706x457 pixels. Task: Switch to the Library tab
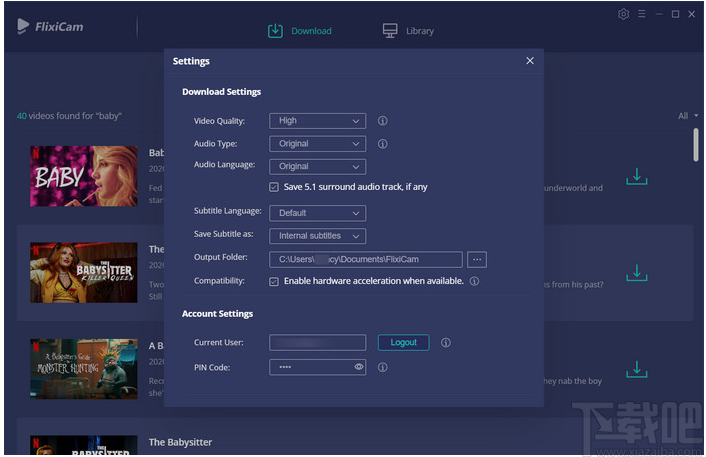point(408,31)
